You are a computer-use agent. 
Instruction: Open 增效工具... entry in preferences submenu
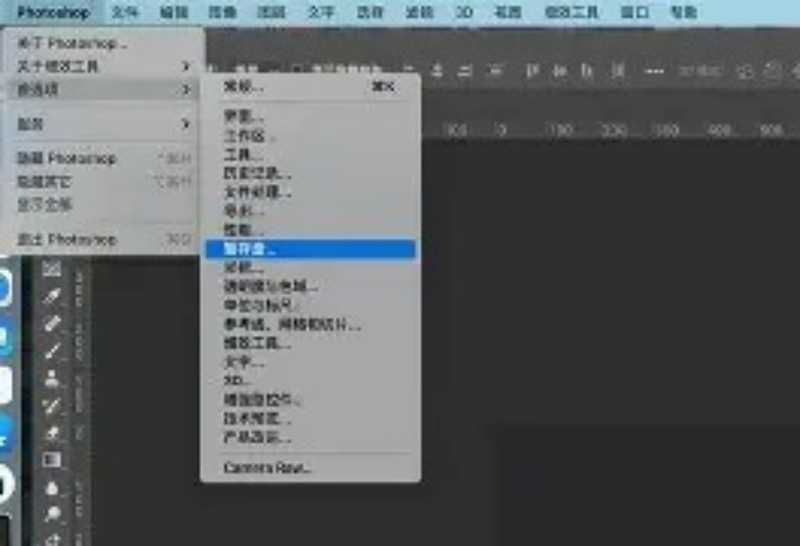pyautogui.click(x=310, y=343)
